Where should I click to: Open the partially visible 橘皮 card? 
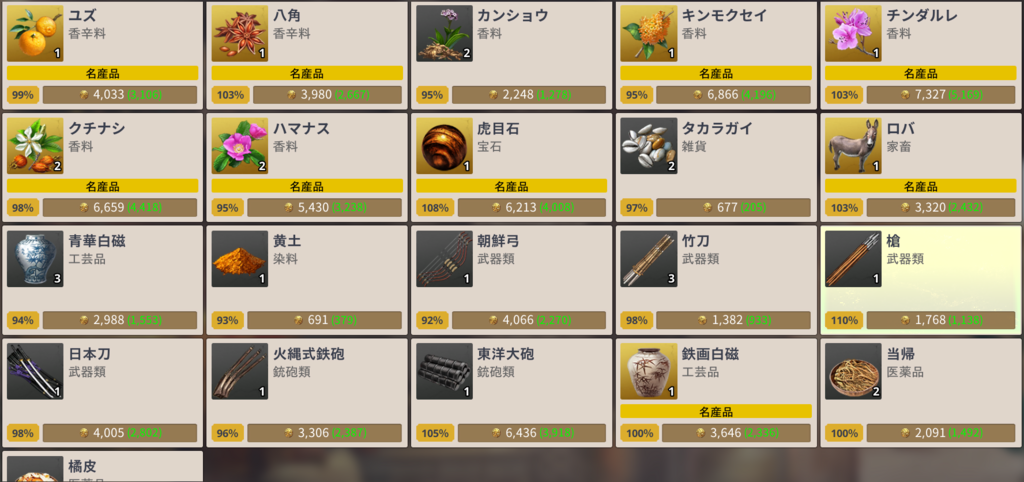pos(103,466)
